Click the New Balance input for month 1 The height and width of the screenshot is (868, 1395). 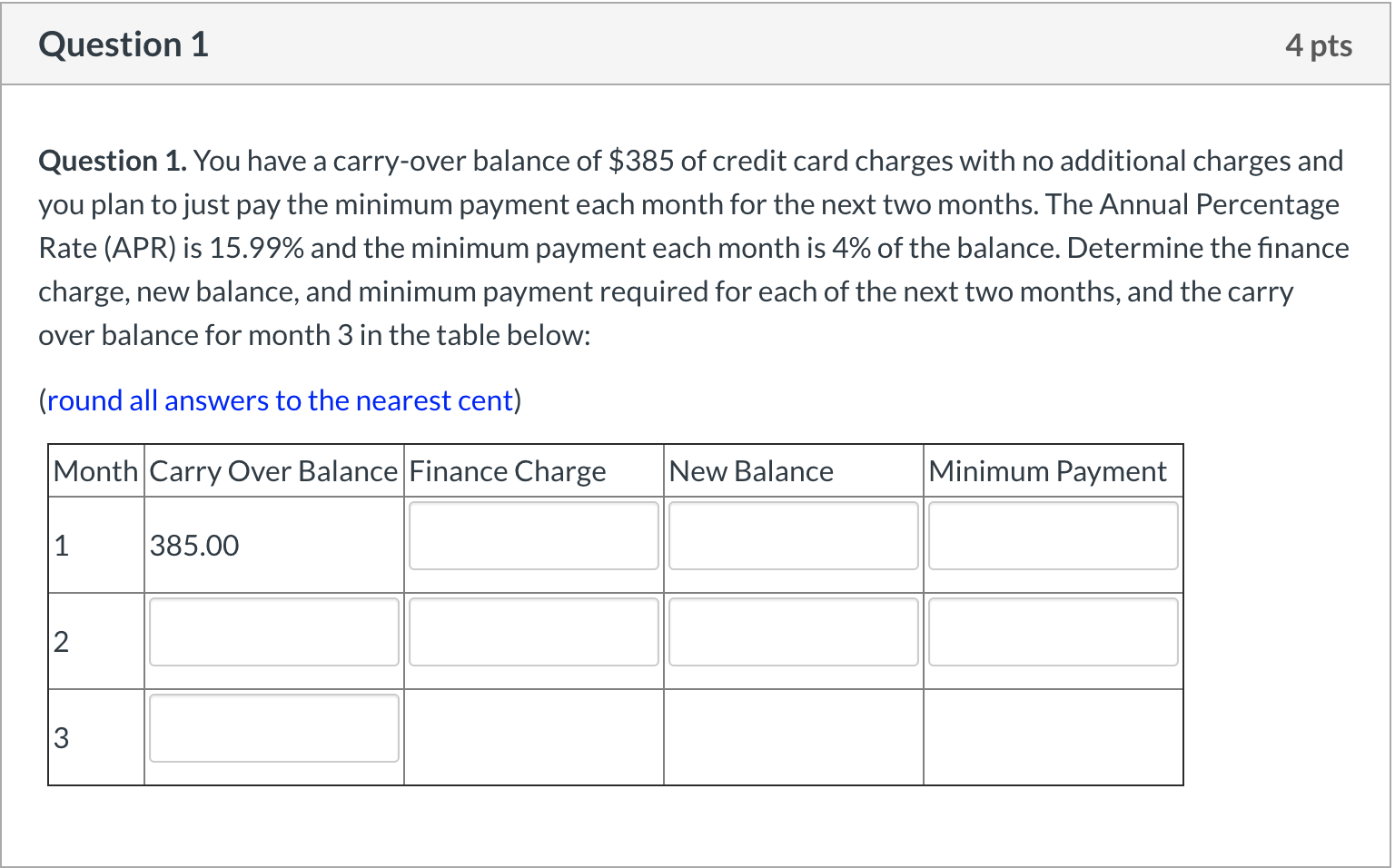[793, 536]
